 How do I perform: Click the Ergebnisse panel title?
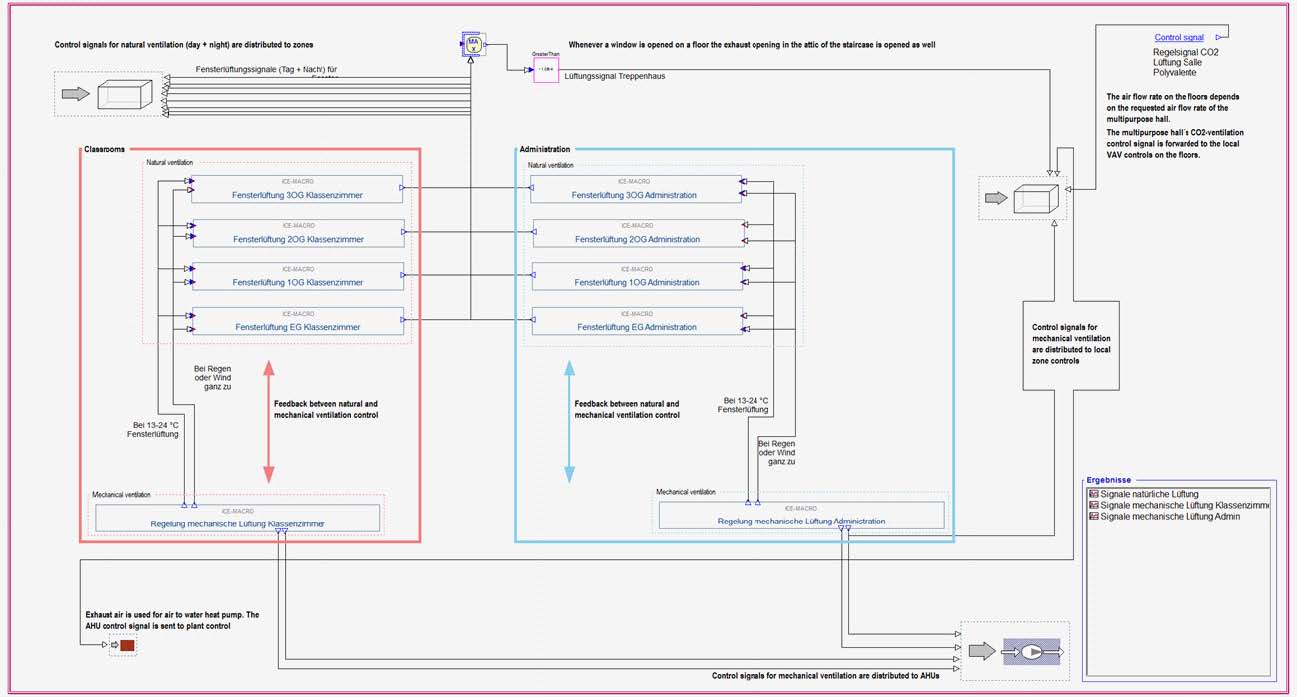(1109, 480)
